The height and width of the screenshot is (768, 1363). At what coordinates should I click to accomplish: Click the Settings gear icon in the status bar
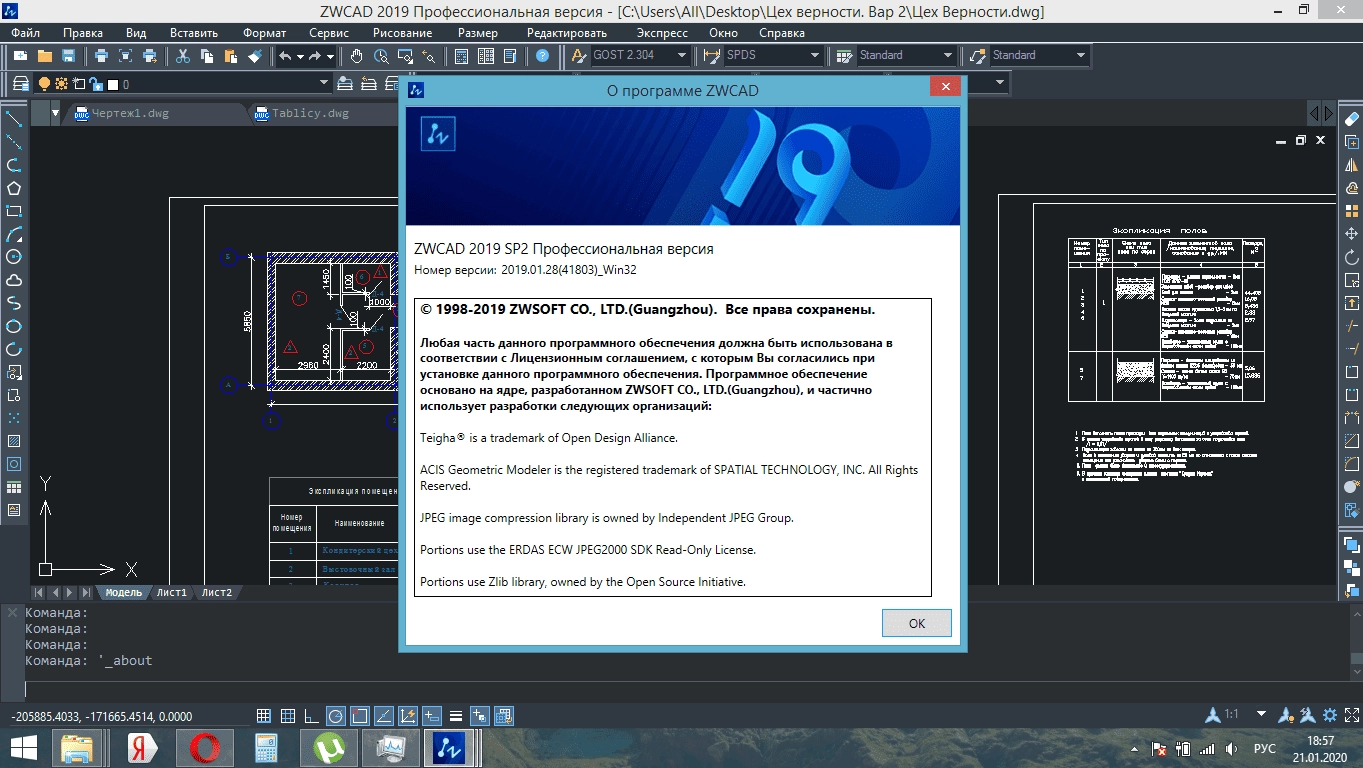point(1329,715)
